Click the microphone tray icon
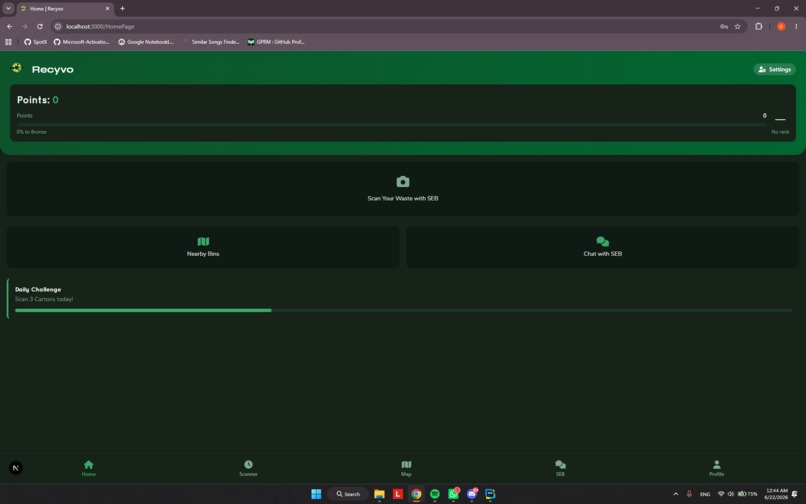Image resolution: width=806 pixels, height=504 pixels. [x=689, y=494]
